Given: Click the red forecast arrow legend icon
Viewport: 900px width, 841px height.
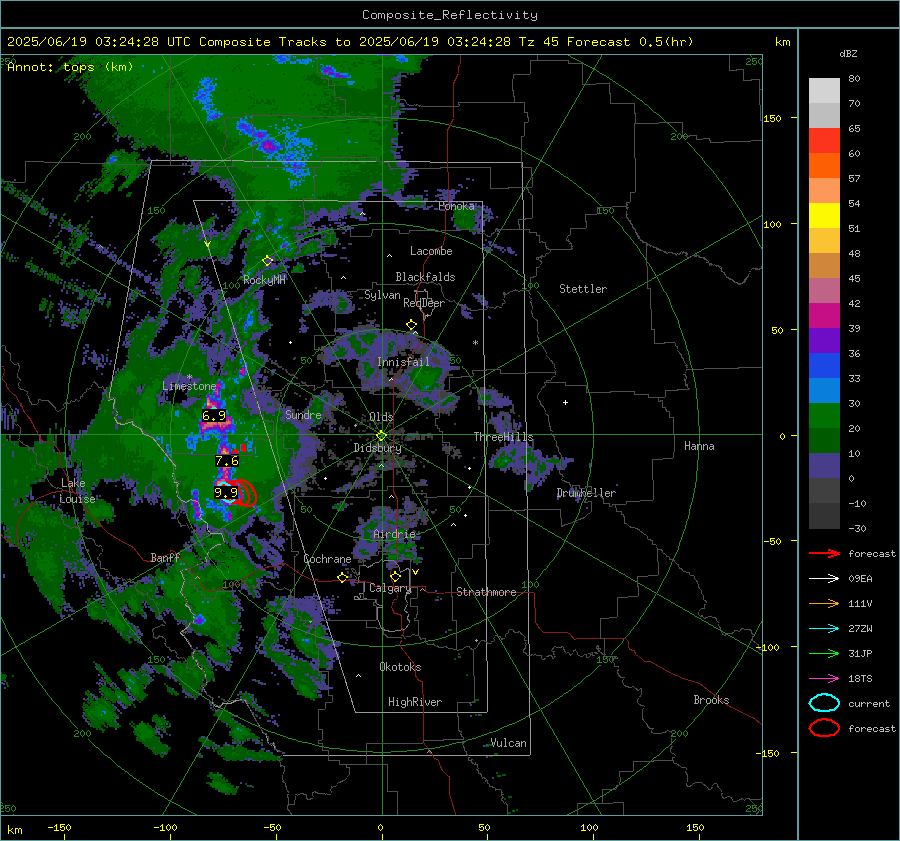Looking at the screenshot, I should click(x=824, y=553).
